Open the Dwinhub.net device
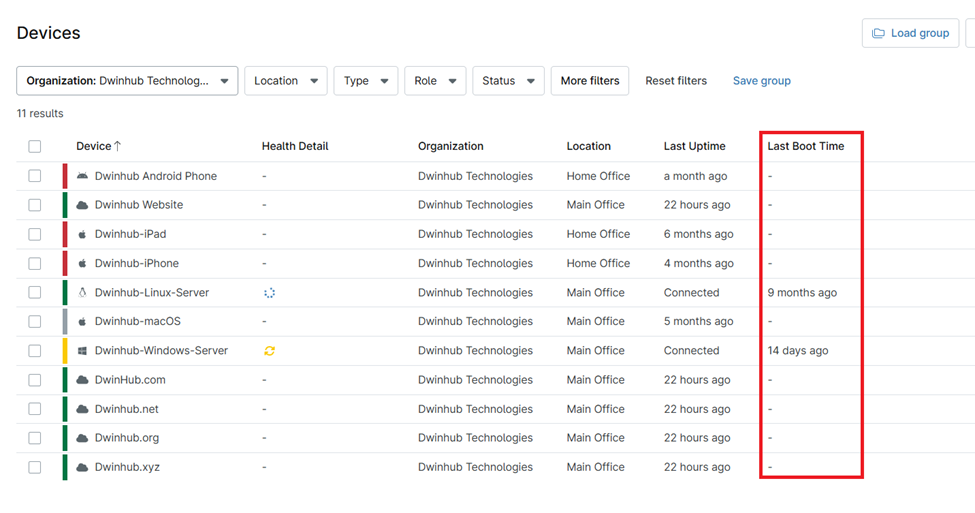975x513 pixels. pos(126,409)
